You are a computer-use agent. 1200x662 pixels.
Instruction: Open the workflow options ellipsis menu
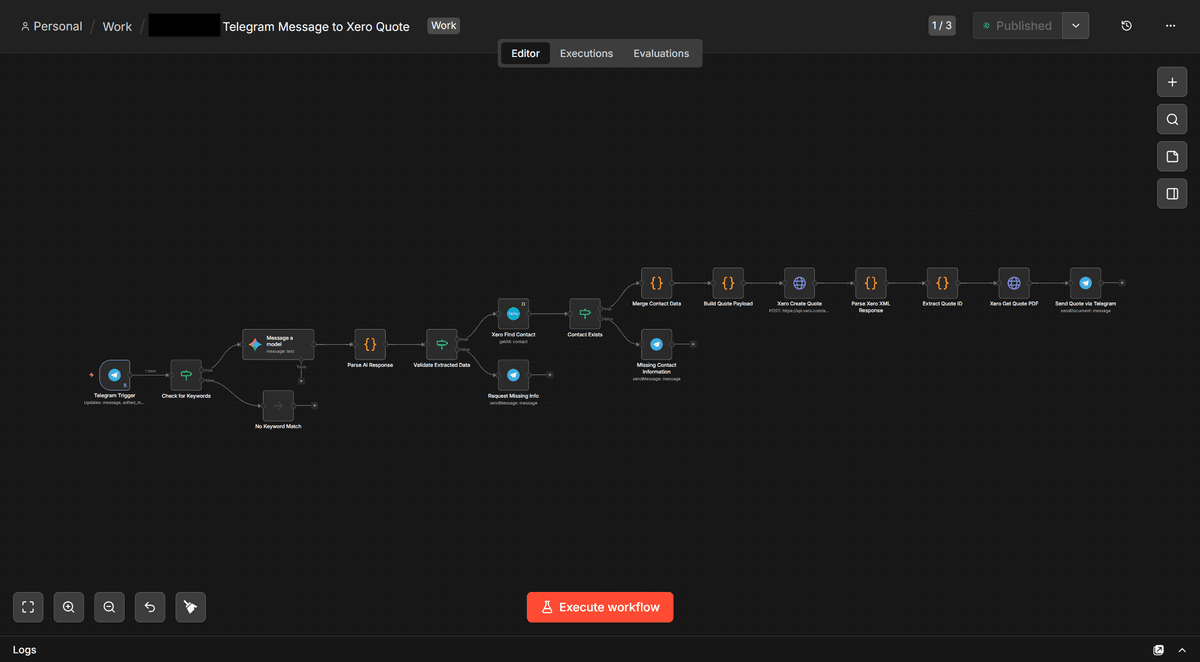pyautogui.click(x=1170, y=25)
